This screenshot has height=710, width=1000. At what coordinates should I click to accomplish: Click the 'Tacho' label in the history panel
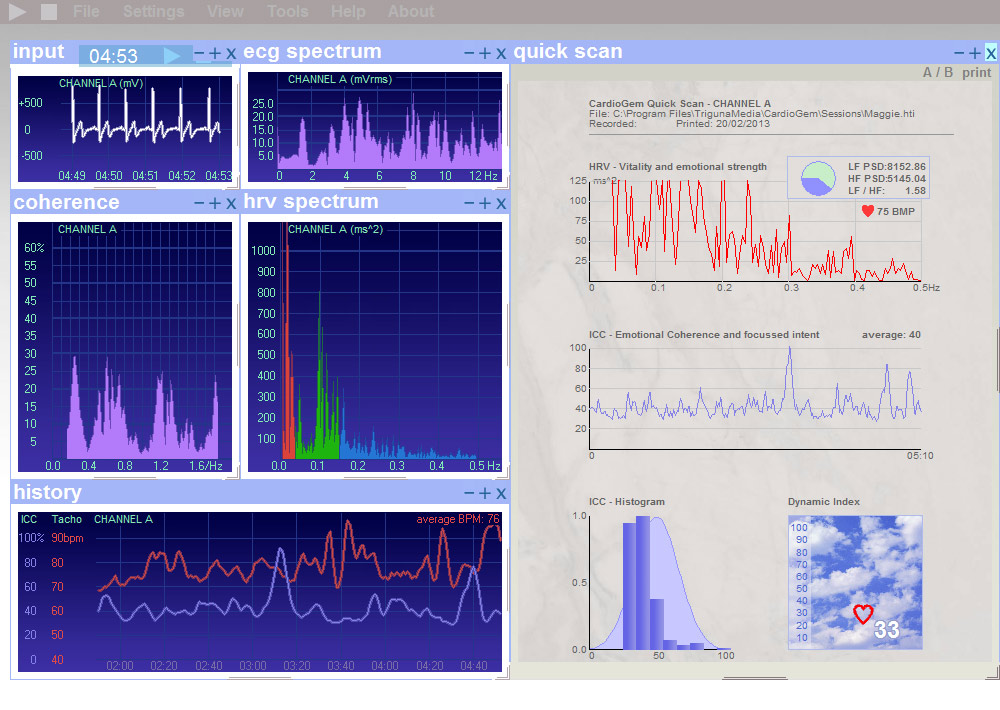(x=66, y=519)
